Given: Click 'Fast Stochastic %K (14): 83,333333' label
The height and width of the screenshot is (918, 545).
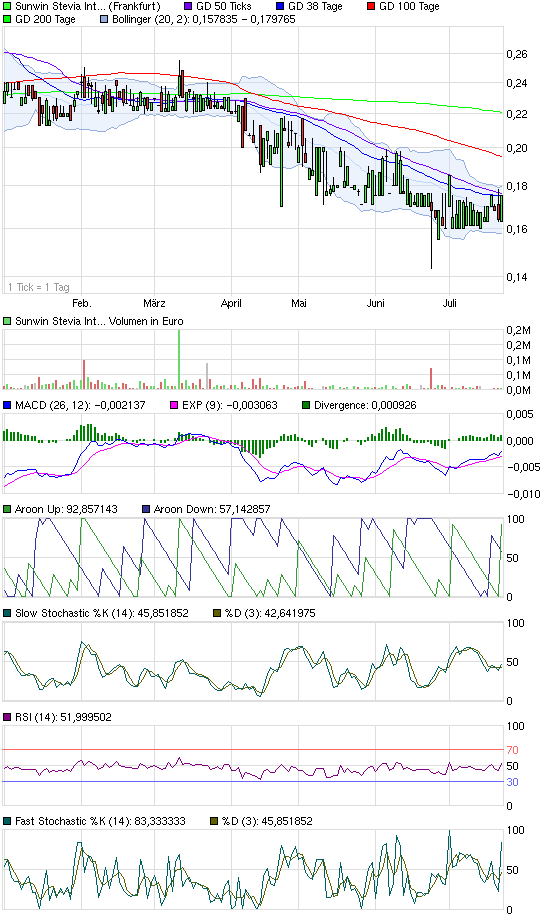Looking at the screenshot, I should (100, 821).
